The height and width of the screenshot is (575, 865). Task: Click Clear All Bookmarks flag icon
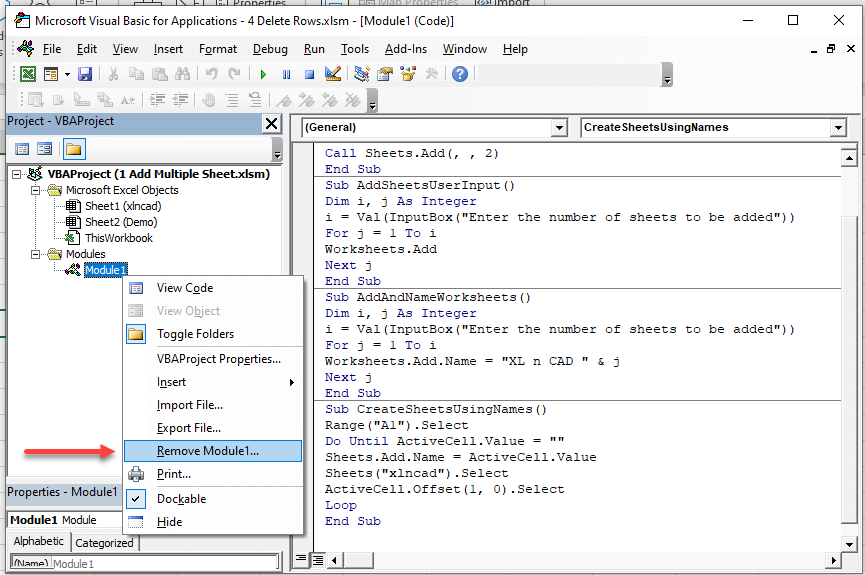pyautogui.click(x=353, y=100)
